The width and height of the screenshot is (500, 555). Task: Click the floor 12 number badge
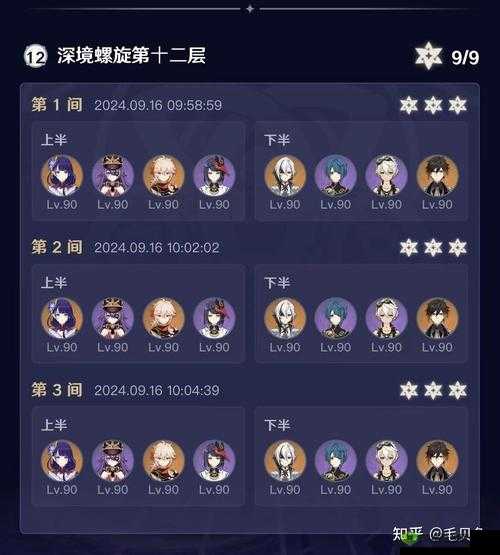click(35, 56)
